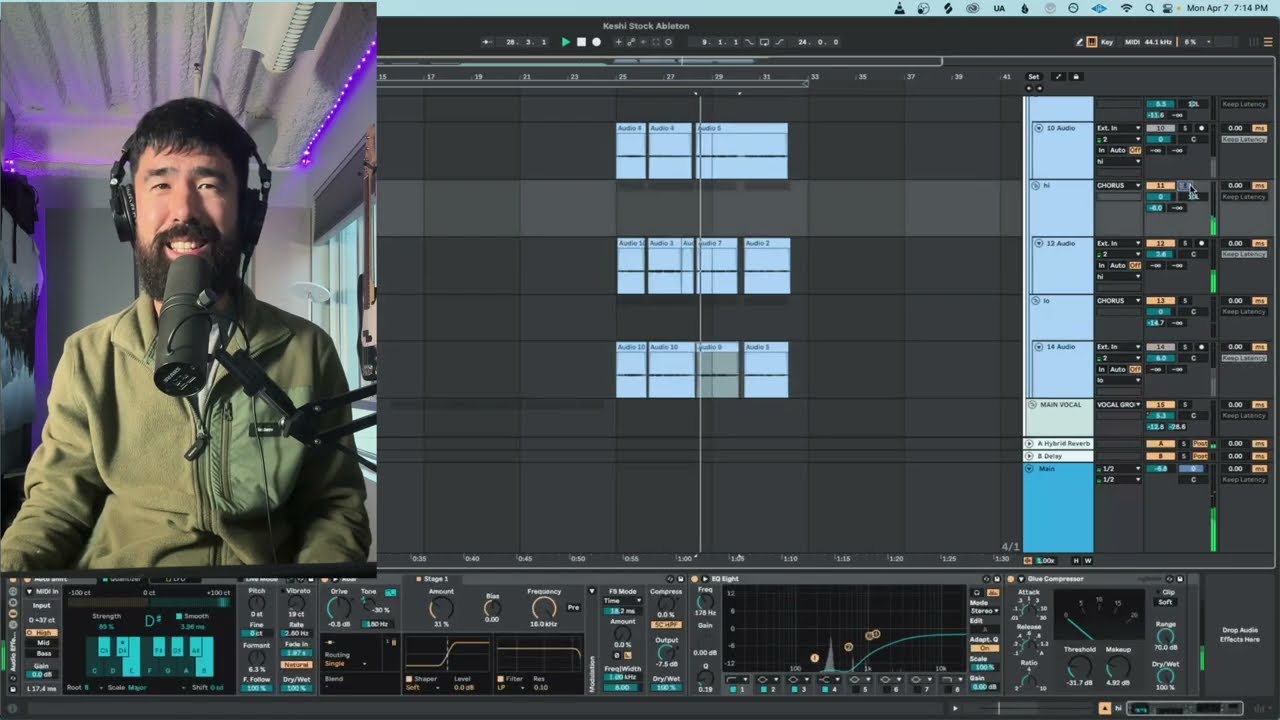Toggle EQ Eight band 1 activator
Image resolution: width=1280 pixels, height=720 pixels.
tap(731, 689)
